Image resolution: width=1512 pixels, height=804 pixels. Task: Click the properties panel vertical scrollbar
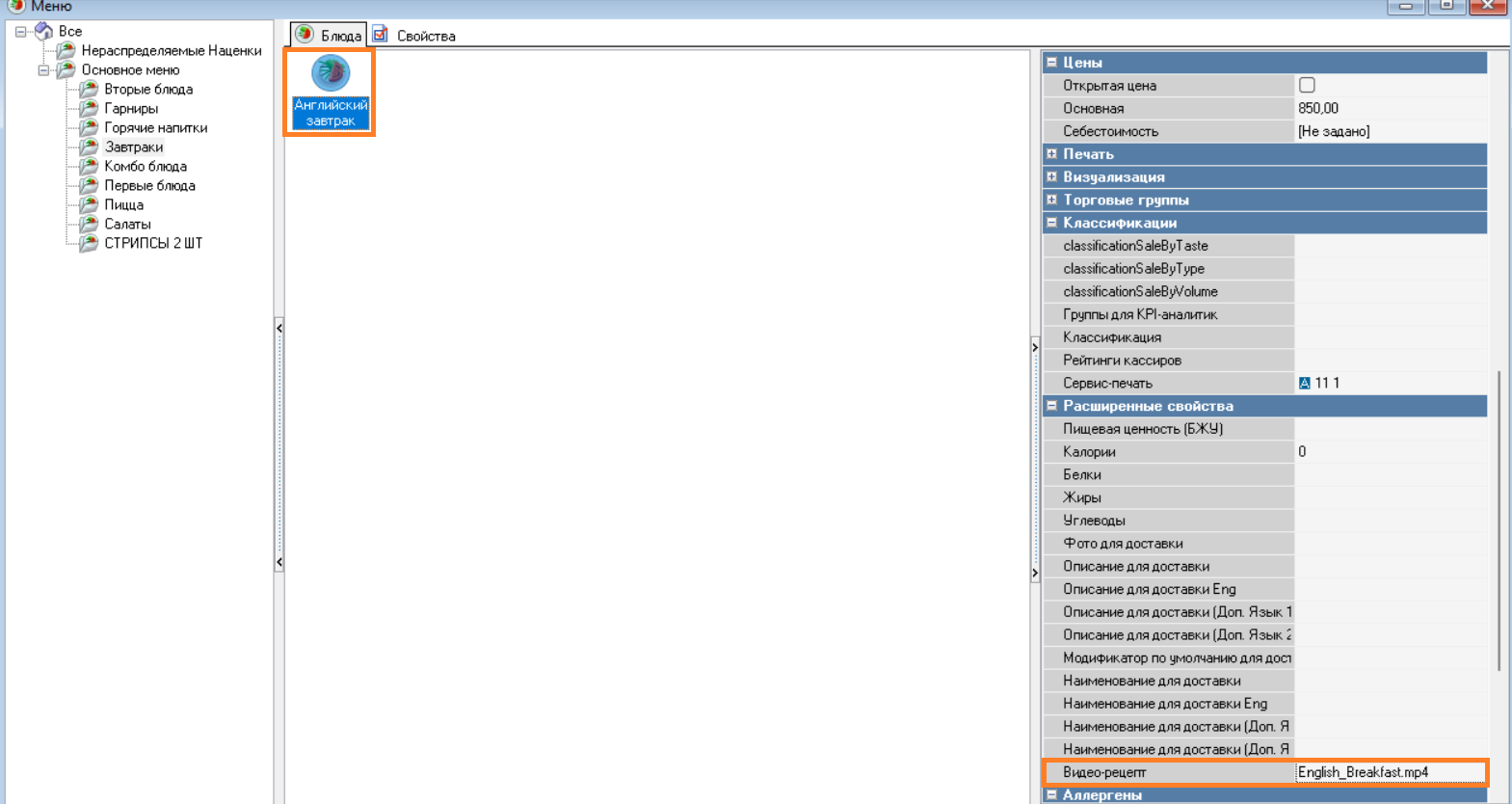(x=1499, y=521)
